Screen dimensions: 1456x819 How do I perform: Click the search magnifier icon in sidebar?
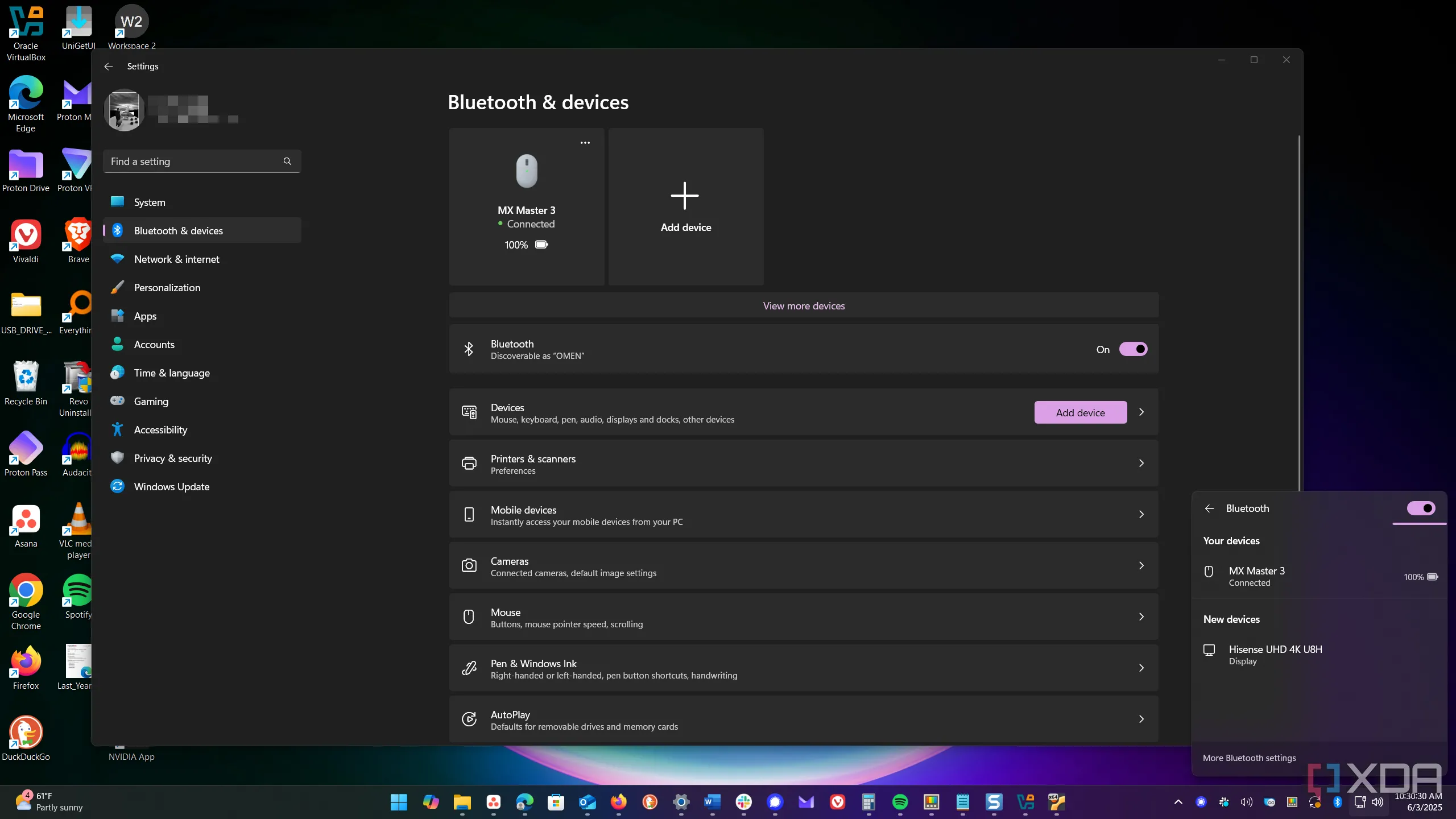pos(287,162)
